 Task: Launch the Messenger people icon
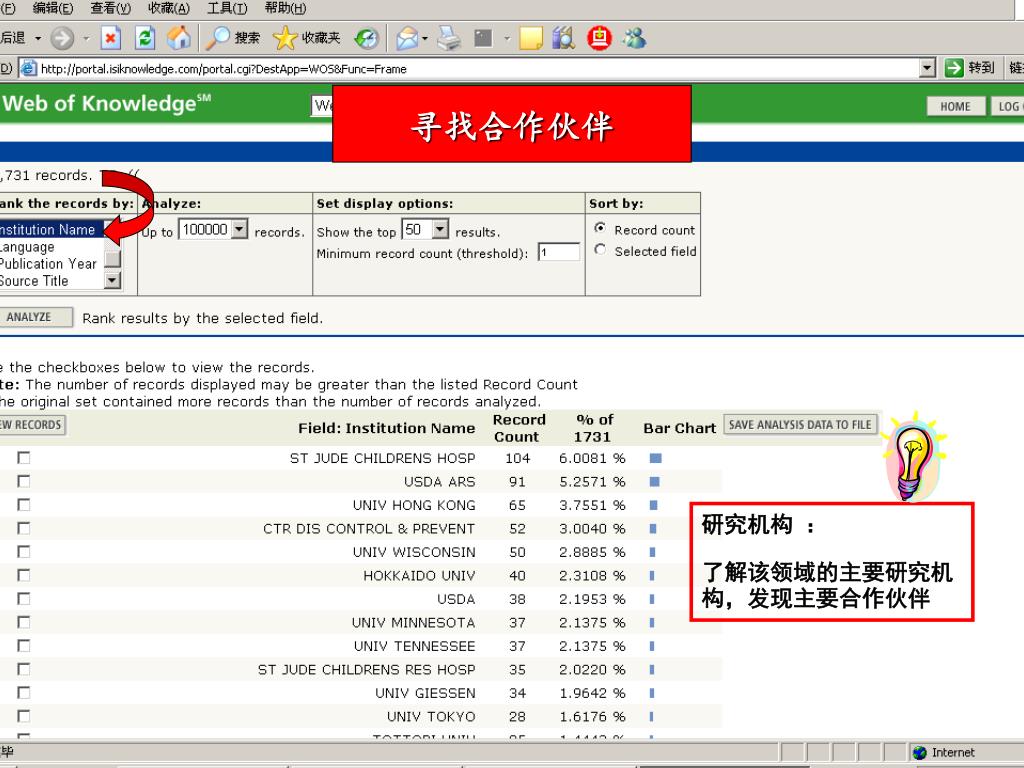pos(634,38)
